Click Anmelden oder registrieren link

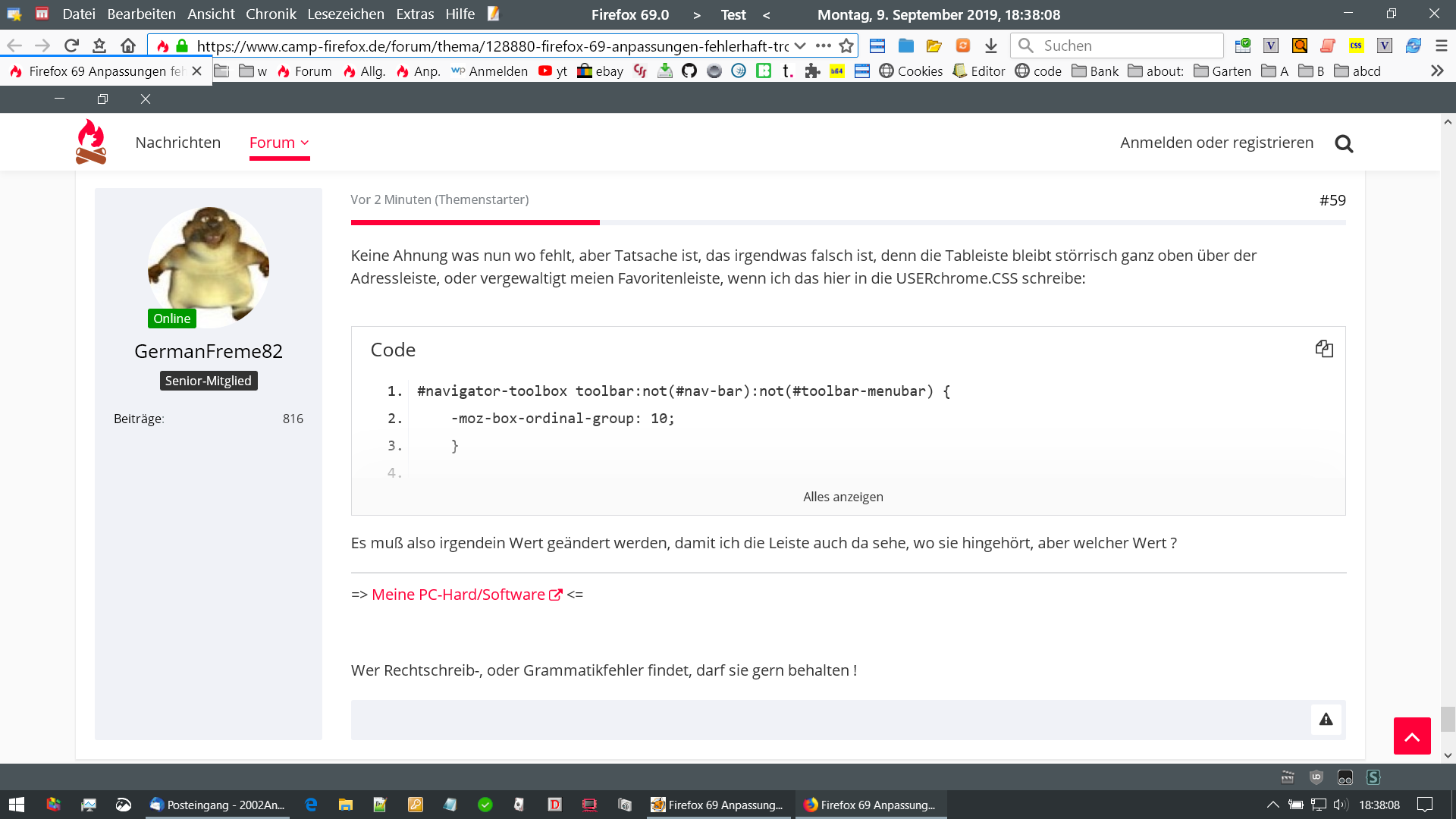pos(1216,143)
